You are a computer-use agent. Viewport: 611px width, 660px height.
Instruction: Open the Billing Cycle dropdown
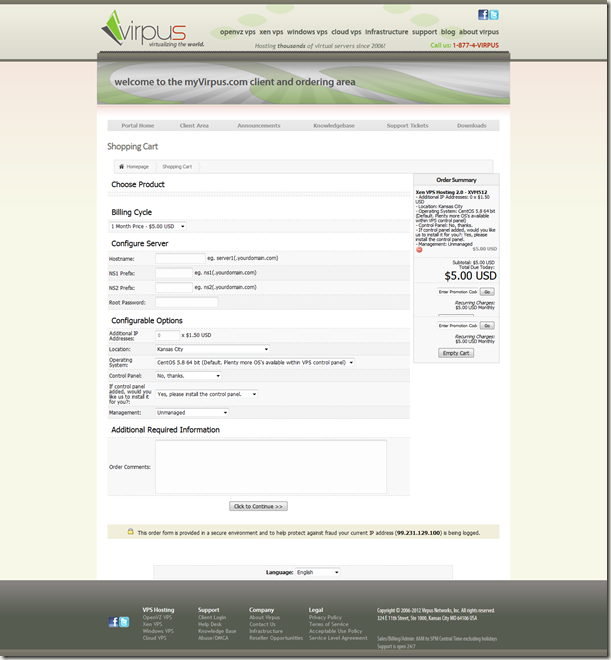pos(148,226)
